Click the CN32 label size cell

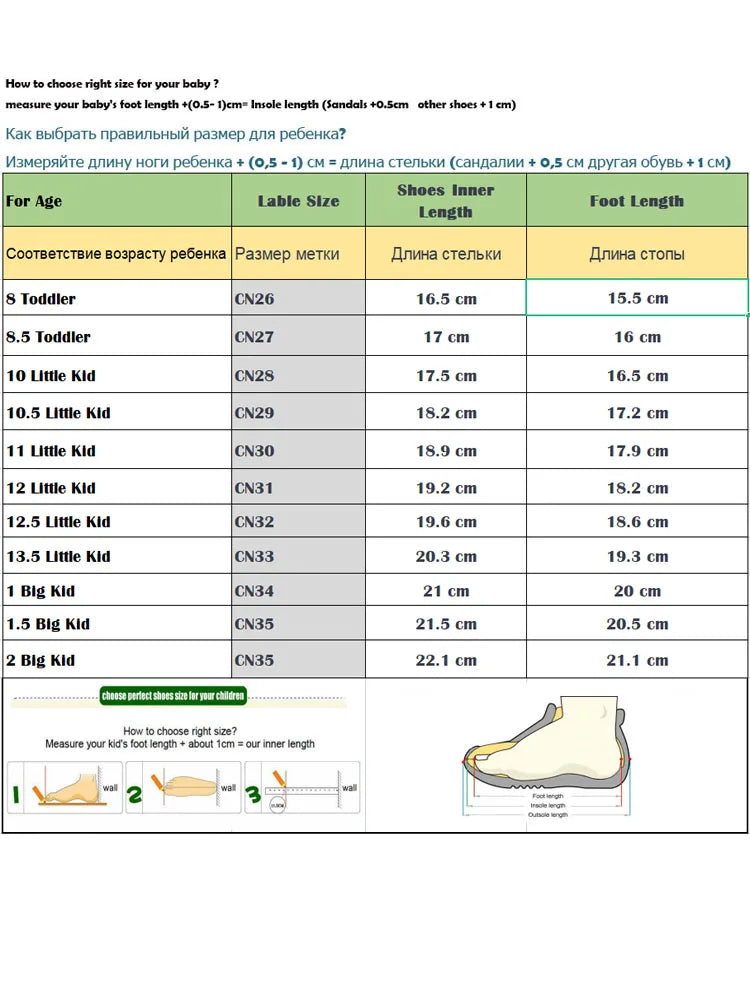(x=298, y=521)
